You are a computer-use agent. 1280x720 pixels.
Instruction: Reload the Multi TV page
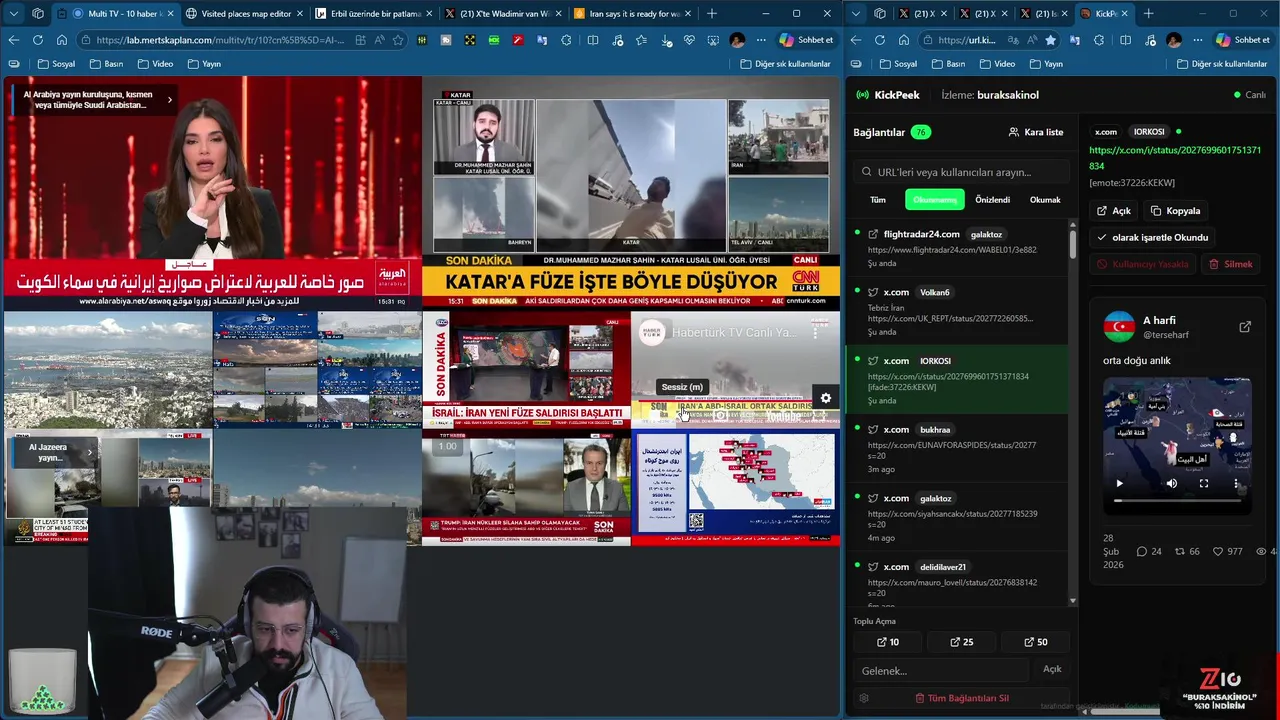click(38, 40)
